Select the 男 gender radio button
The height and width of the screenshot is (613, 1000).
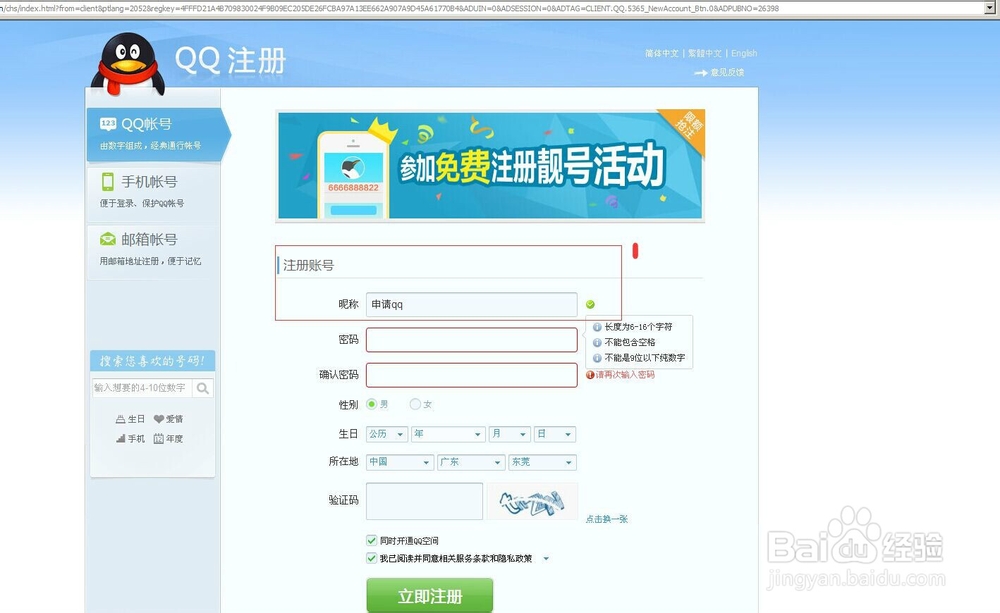pyautogui.click(x=372, y=404)
